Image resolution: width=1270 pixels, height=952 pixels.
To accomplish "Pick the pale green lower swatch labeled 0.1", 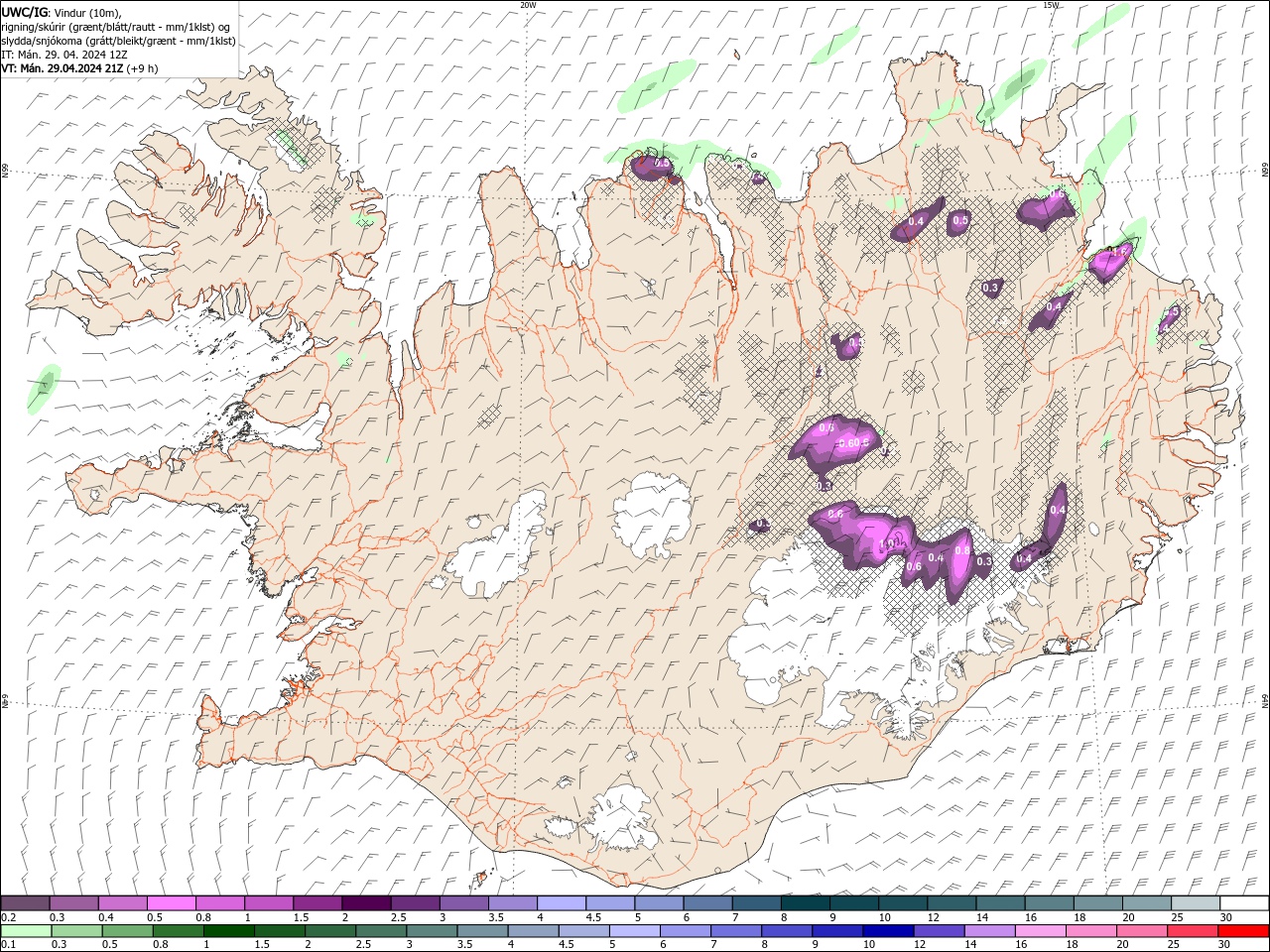I will coord(26,931).
